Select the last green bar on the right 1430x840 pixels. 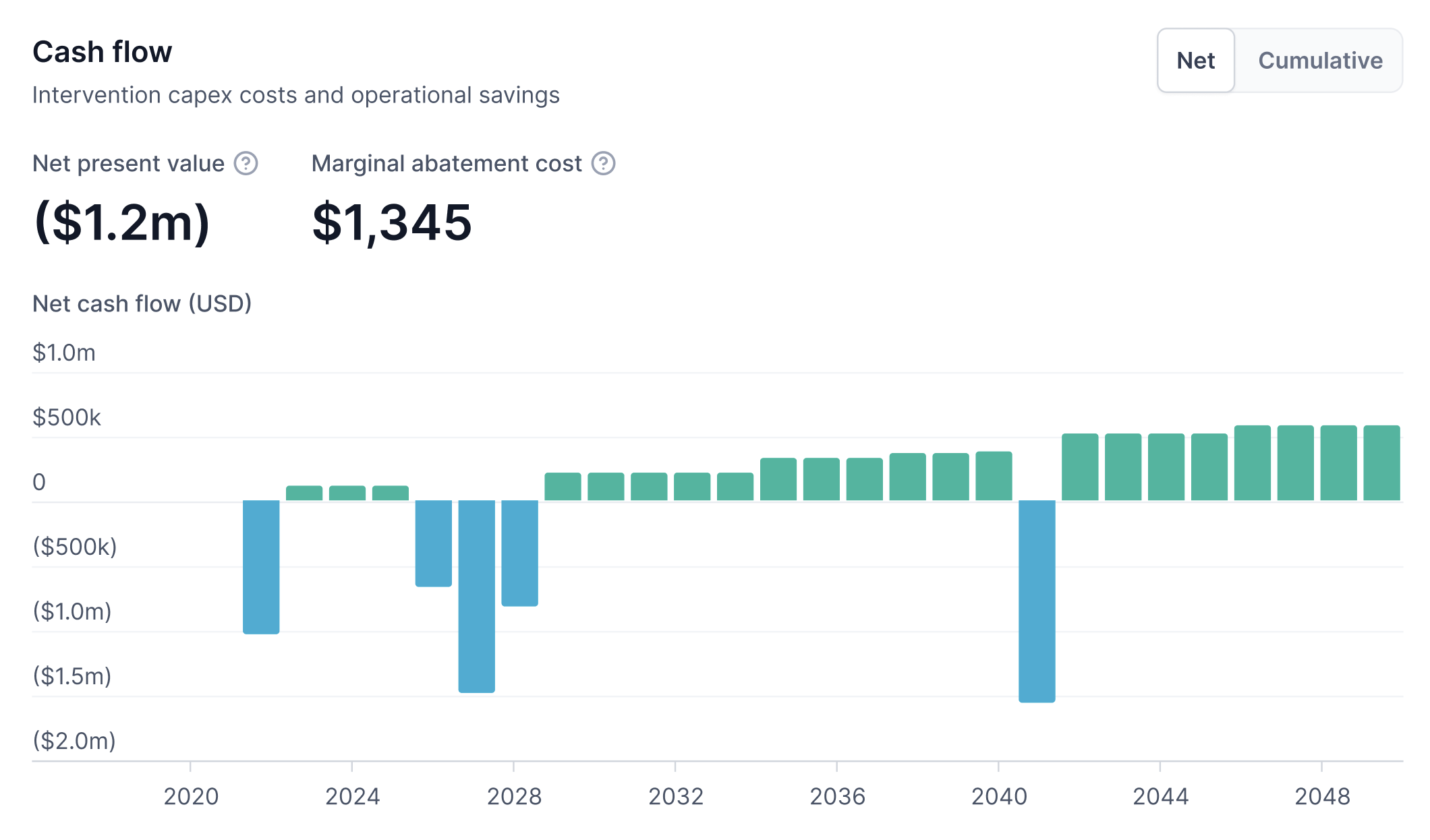1381,463
